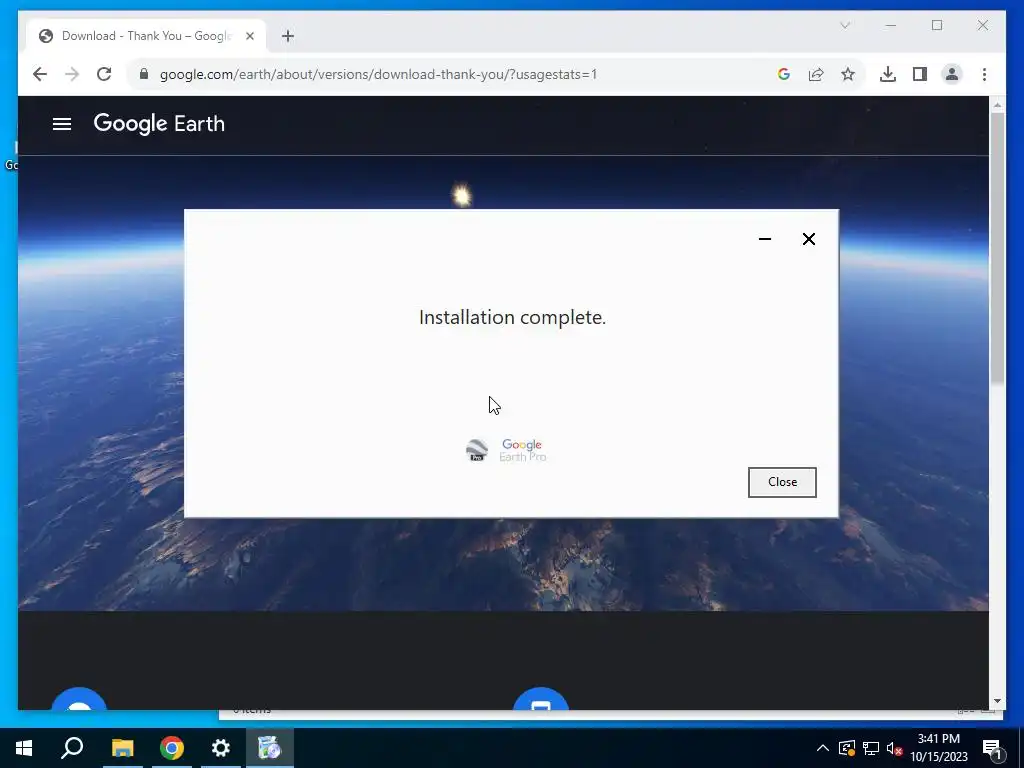The image size is (1024, 768).
Task: Expand the tab search chevron in Chrome
Action: 844,25
